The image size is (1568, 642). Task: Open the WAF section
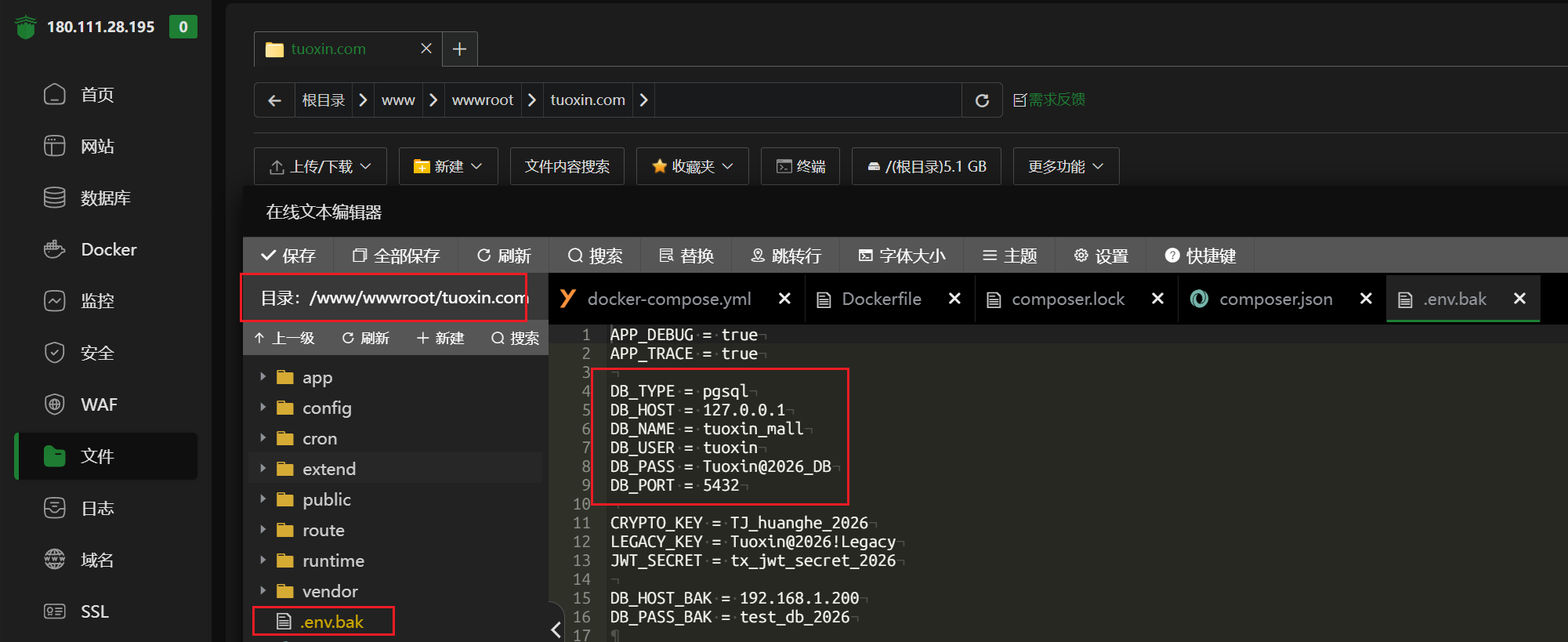tap(106, 404)
